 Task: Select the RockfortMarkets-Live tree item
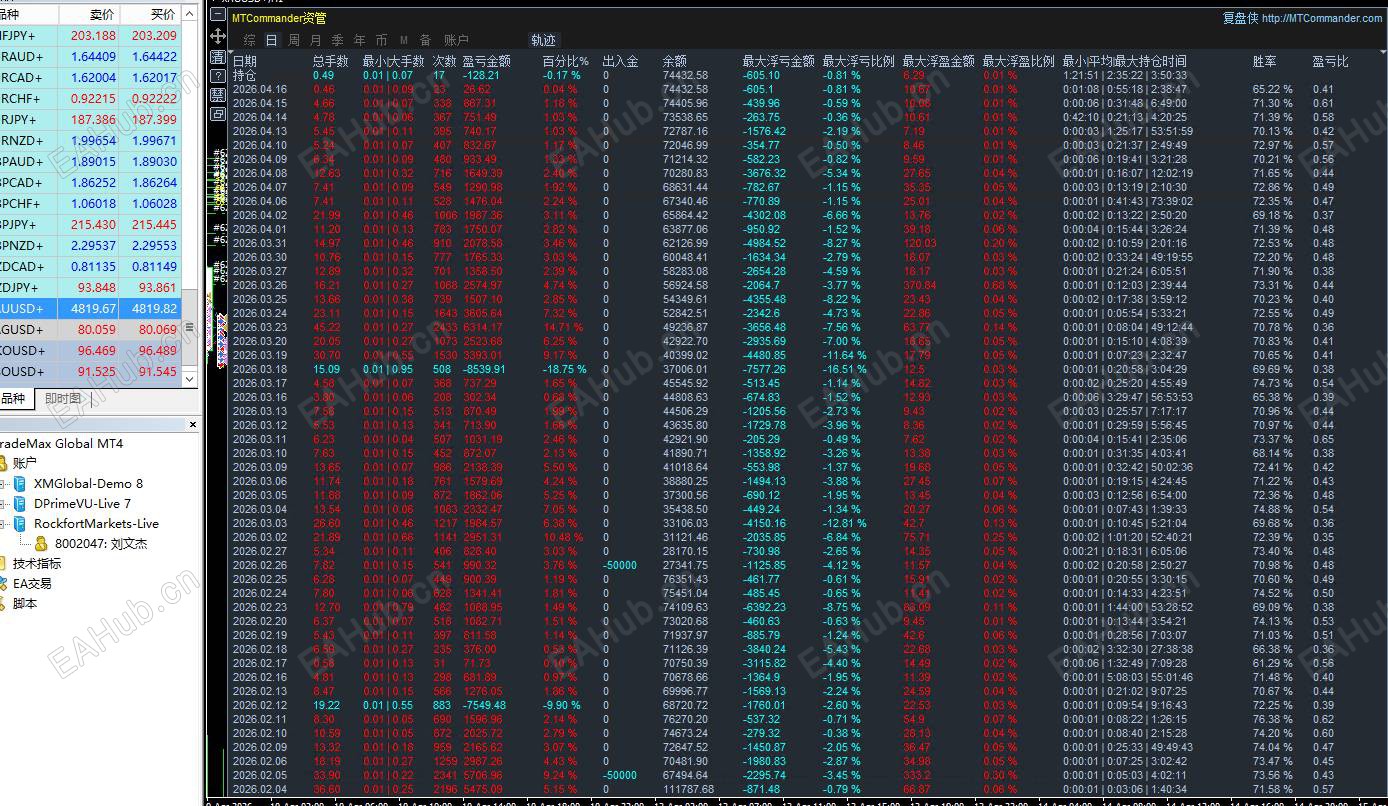click(96, 523)
